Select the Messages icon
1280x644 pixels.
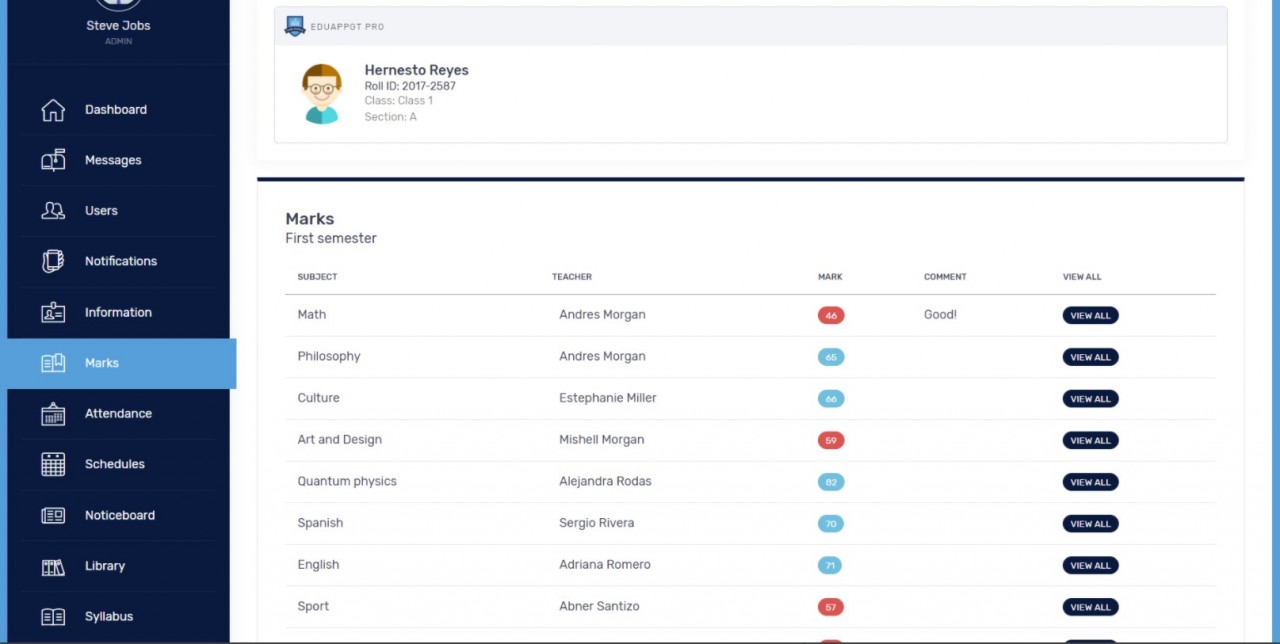(53, 160)
